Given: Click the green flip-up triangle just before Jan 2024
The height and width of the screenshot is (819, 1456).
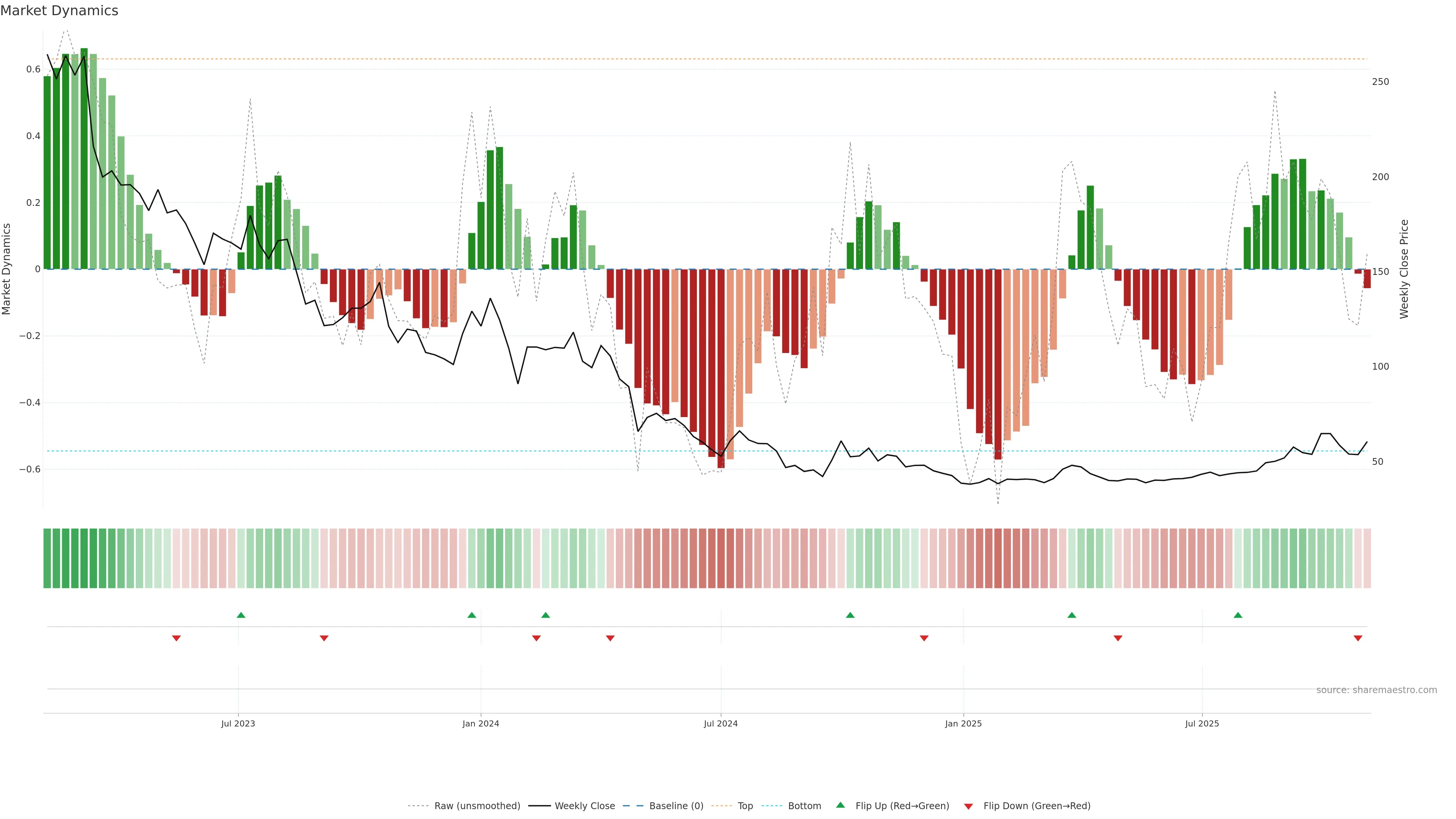Looking at the screenshot, I should [472, 615].
